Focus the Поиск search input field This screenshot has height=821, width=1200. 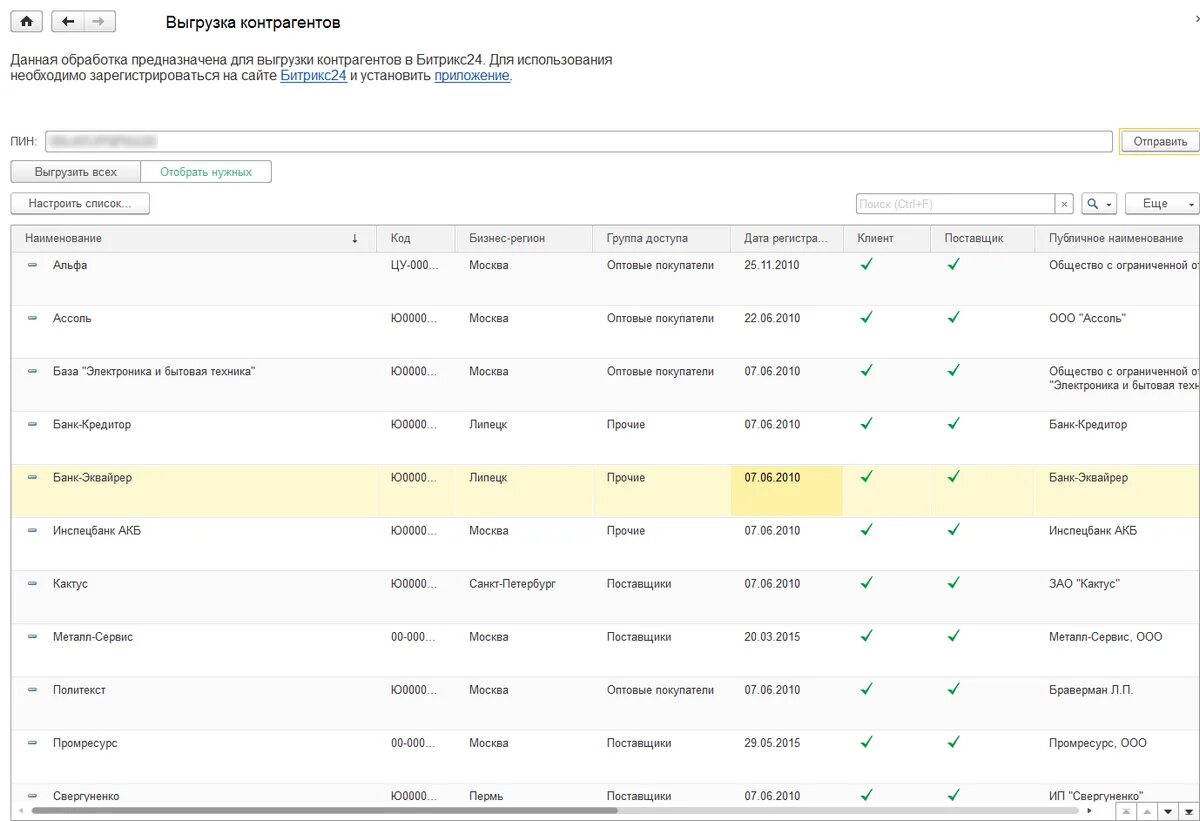pyautogui.click(x=955, y=204)
